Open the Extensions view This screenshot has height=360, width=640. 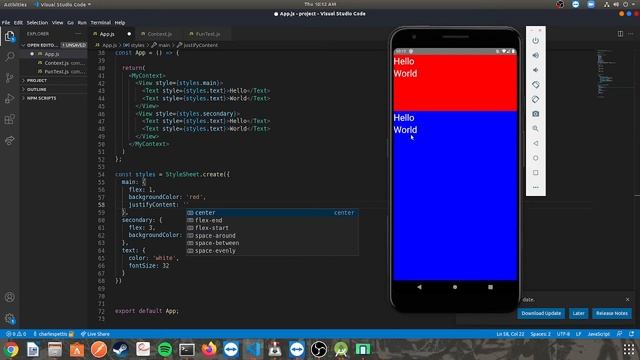click(x=10, y=120)
